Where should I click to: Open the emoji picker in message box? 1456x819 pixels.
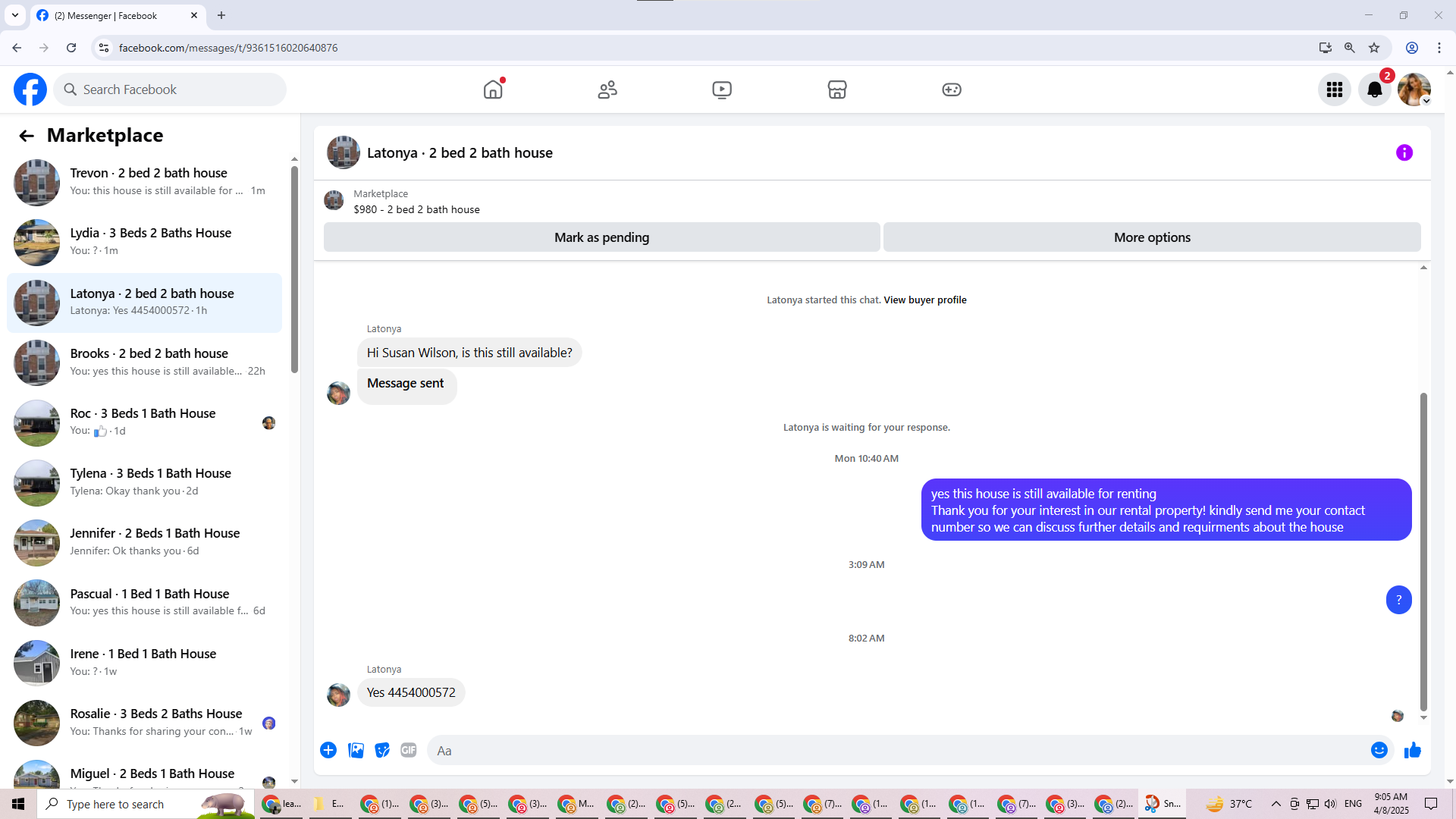[1379, 750]
